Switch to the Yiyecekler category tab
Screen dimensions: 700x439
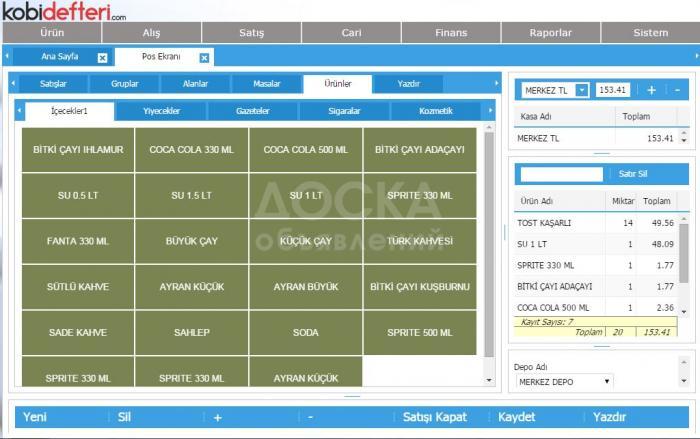point(162,111)
